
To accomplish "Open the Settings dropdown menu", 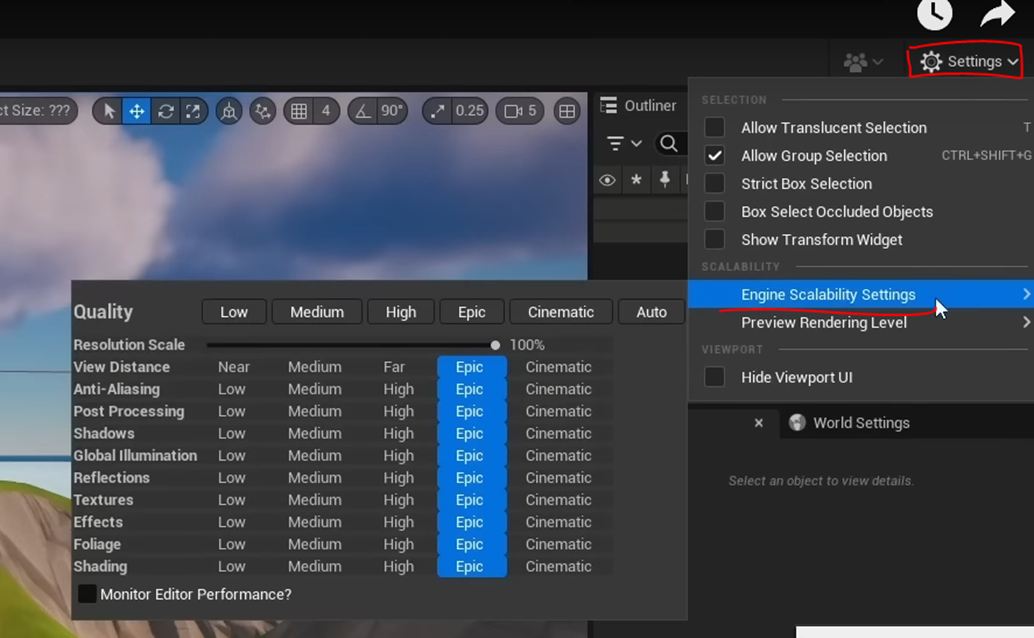I will coord(968,61).
